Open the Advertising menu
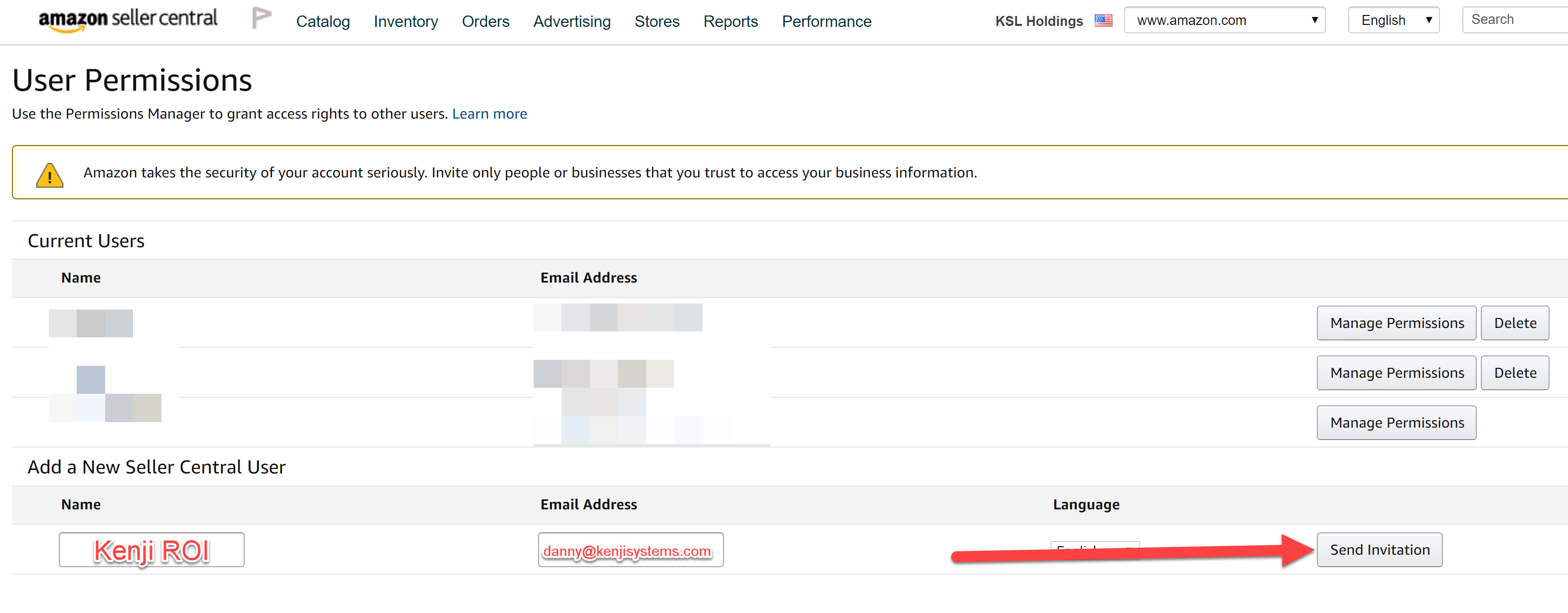 point(571,21)
